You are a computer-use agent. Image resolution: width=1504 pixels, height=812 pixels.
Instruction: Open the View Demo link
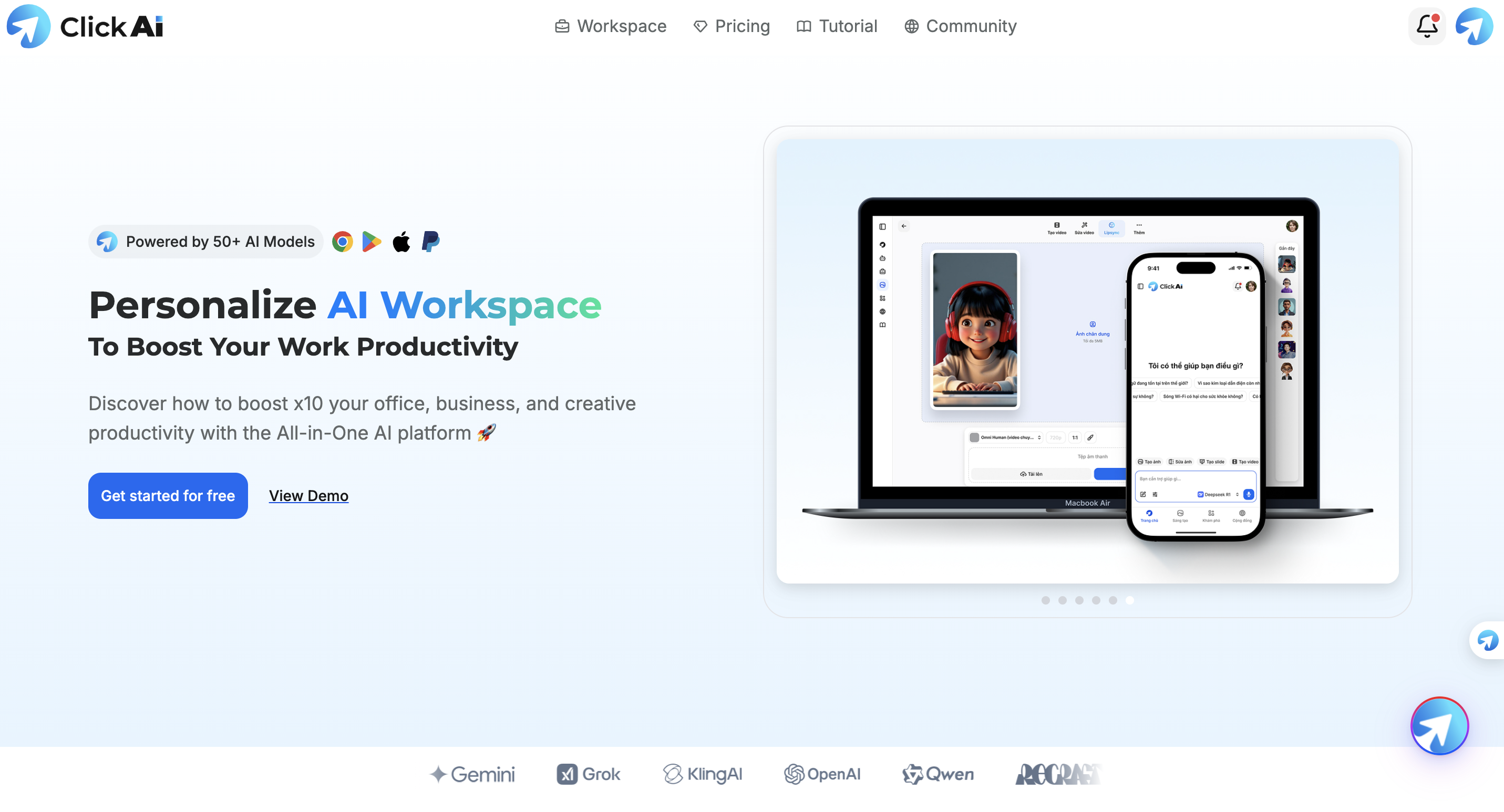pos(308,496)
